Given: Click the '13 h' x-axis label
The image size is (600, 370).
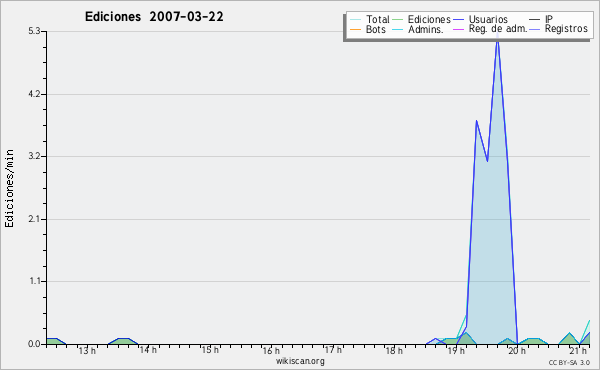Looking at the screenshot, I should 87,350.
